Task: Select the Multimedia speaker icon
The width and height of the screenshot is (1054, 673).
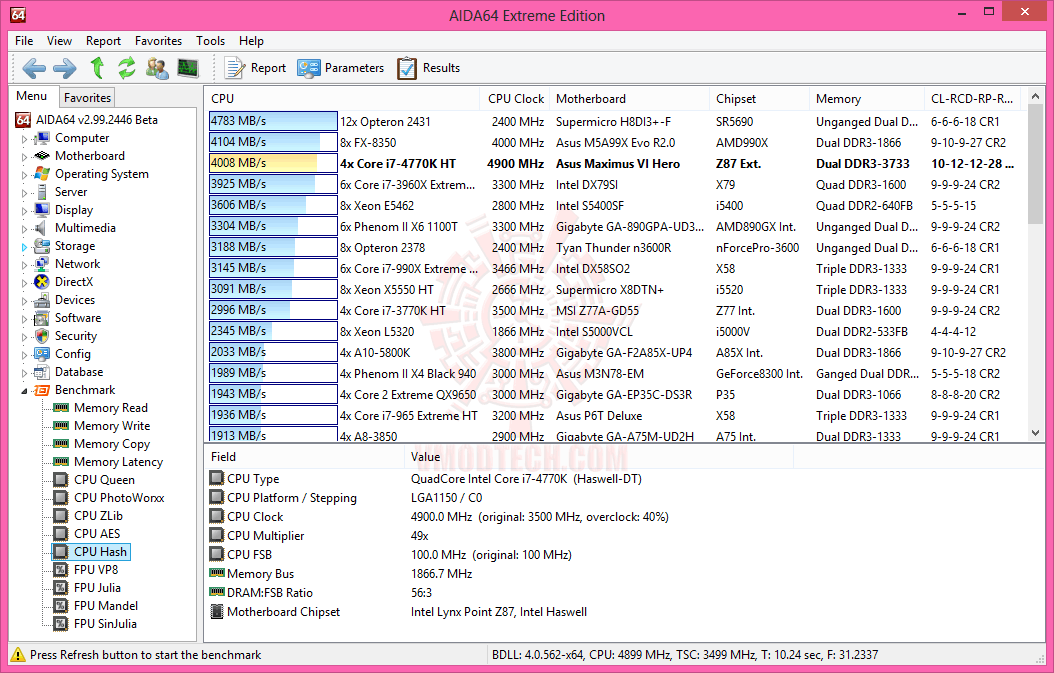Action: coord(42,228)
